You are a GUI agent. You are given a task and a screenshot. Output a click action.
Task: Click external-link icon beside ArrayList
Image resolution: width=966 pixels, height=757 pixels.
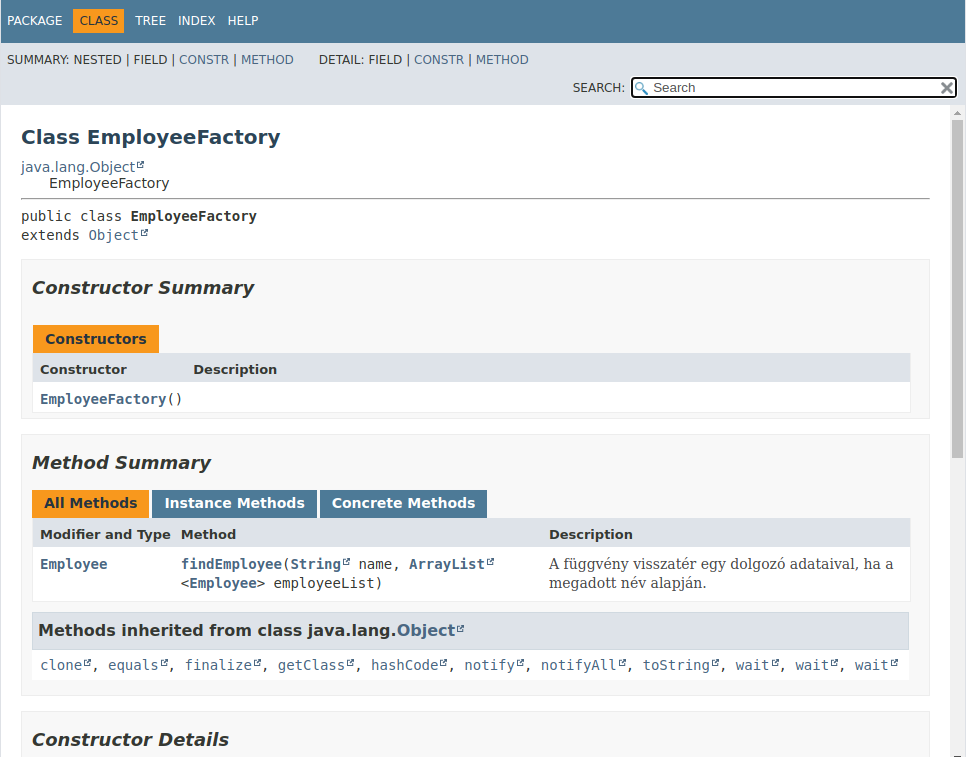(x=490, y=562)
